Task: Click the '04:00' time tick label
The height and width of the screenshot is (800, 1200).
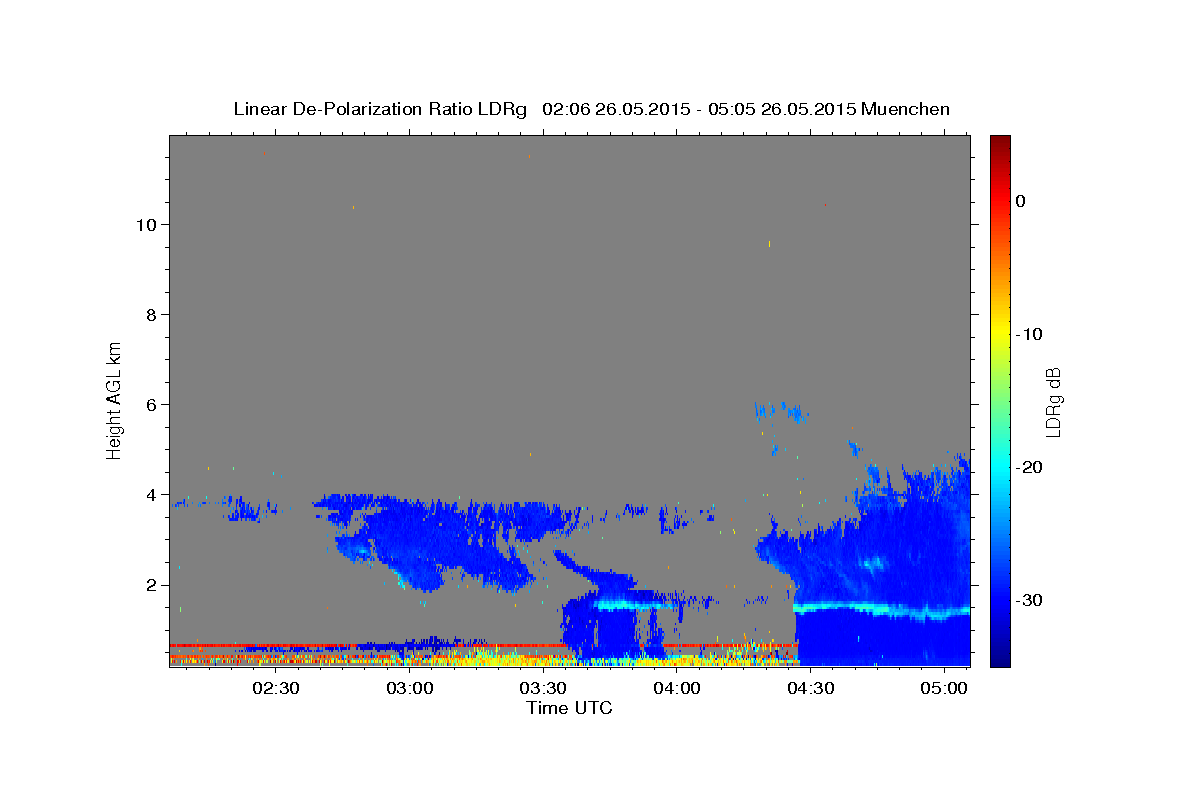Action: pyautogui.click(x=676, y=688)
